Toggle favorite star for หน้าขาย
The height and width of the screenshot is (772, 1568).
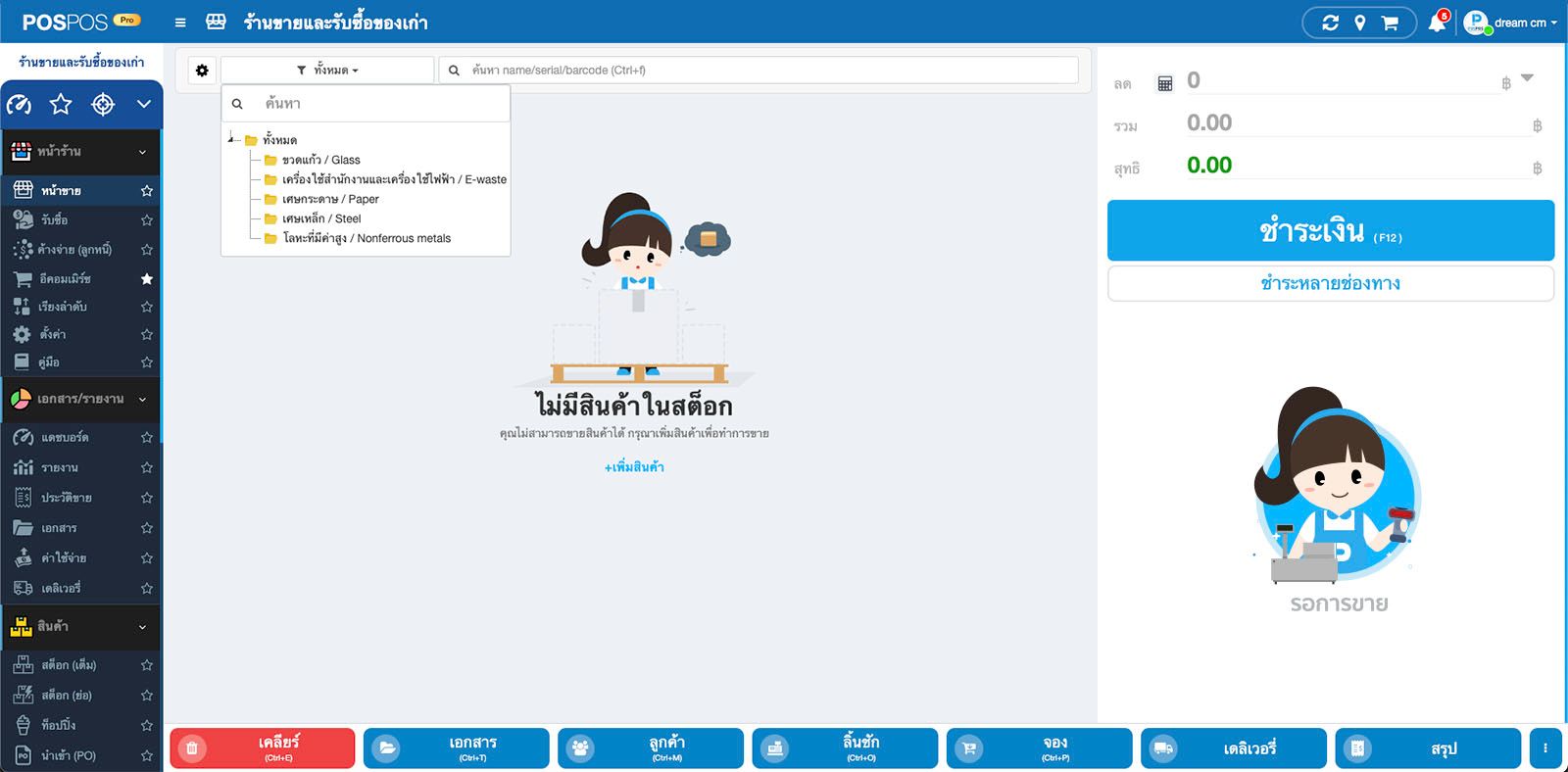coord(147,190)
